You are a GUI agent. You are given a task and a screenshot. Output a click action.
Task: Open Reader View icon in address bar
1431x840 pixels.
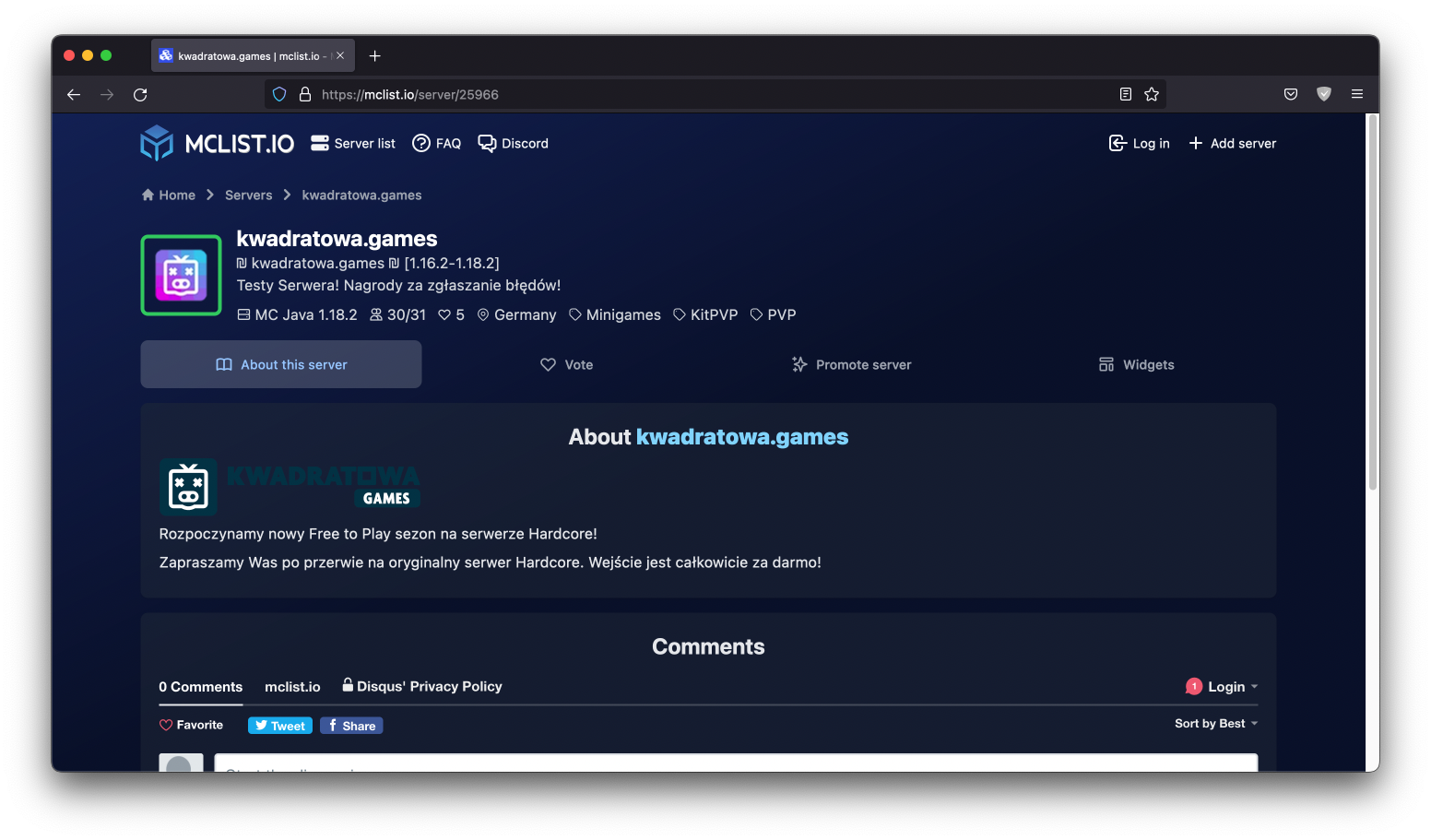tap(1126, 95)
